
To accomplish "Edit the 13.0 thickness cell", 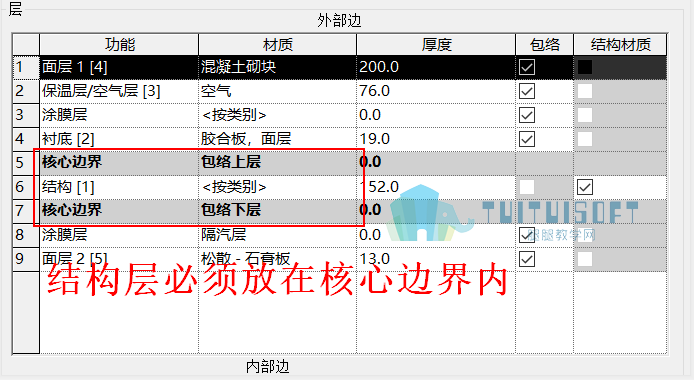I will pyautogui.click(x=436, y=259).
